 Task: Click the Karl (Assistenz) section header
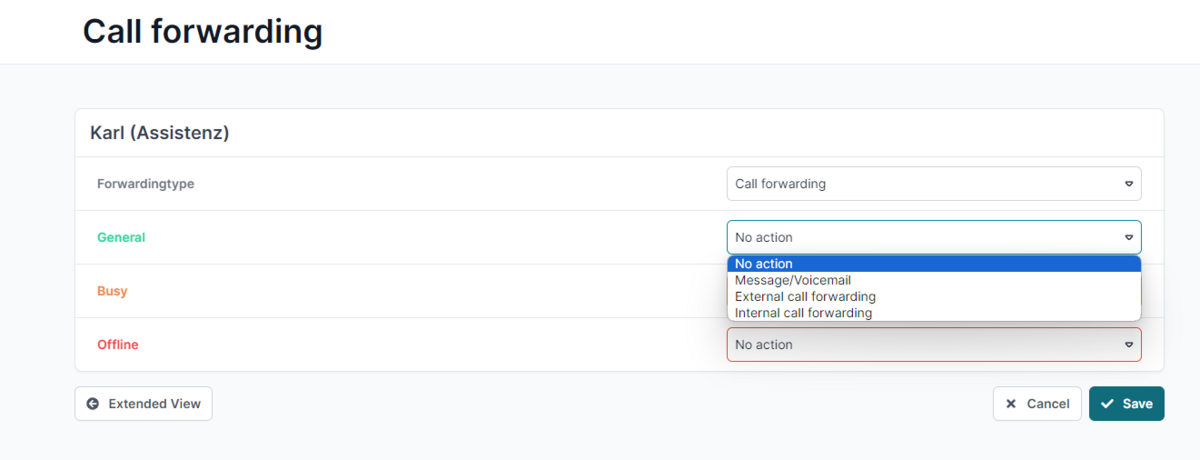[x=160, y=132]
